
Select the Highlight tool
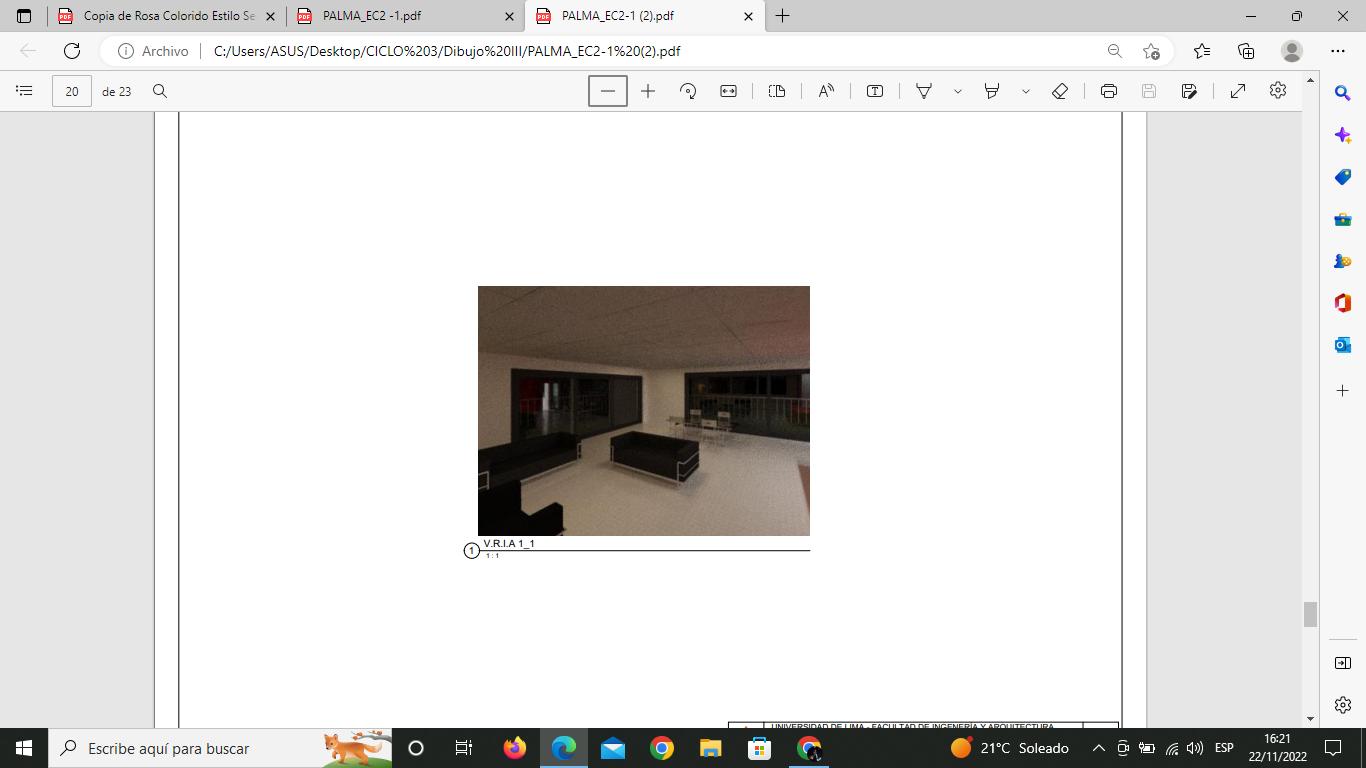point(992,91)
